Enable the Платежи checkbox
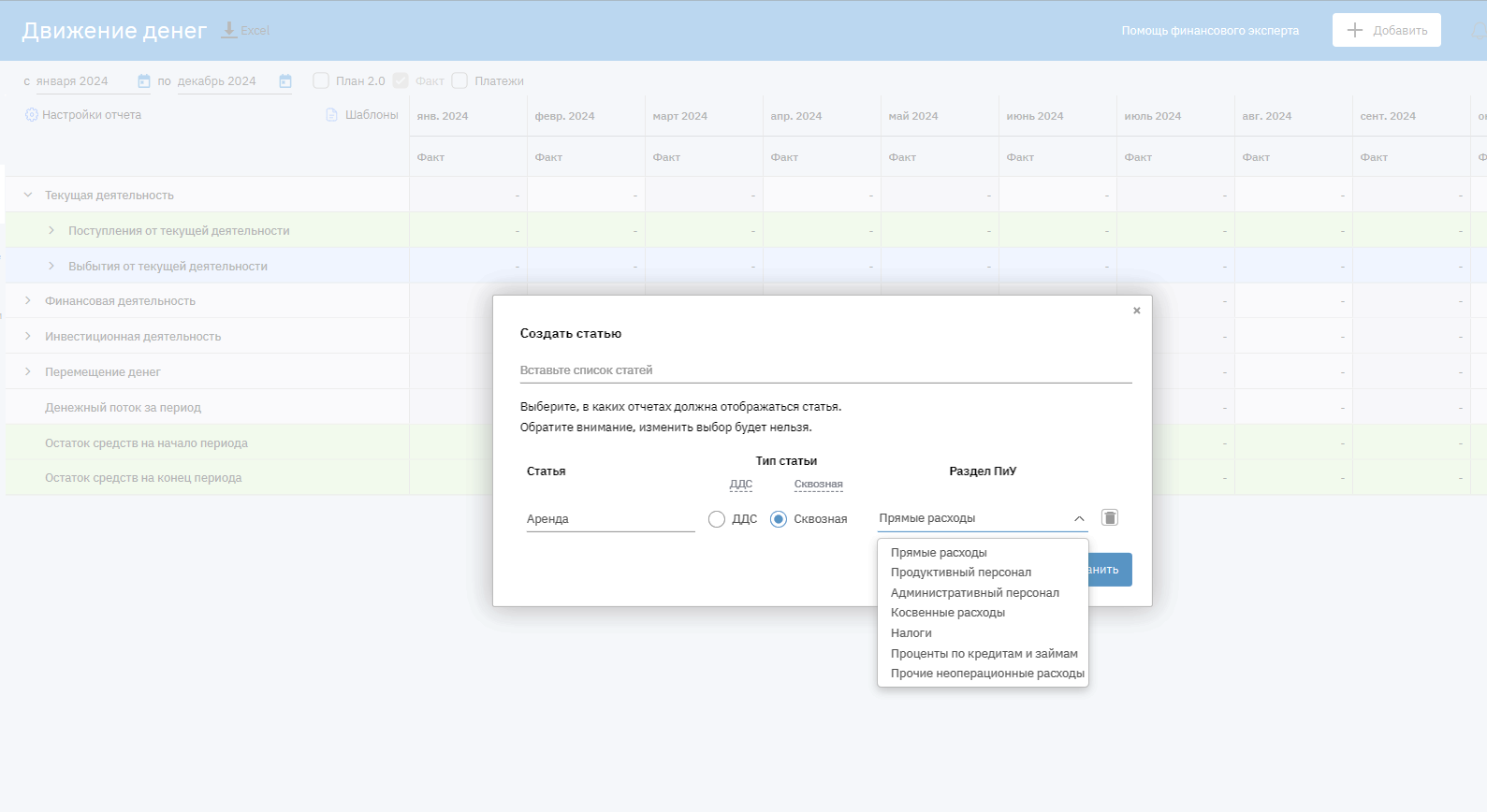Screen dimensions: 1487x812 coord(459,81)
